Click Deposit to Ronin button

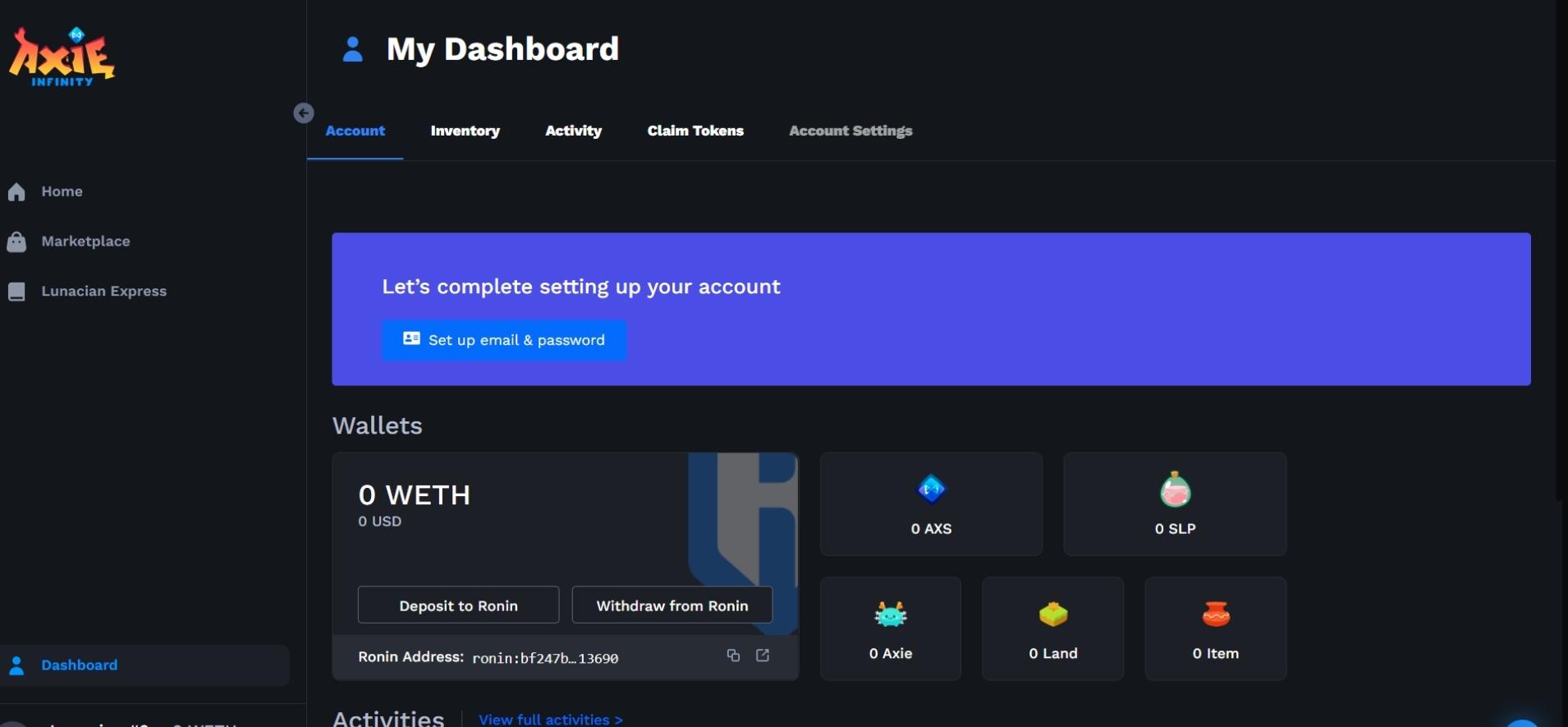[x=458, y=605]
